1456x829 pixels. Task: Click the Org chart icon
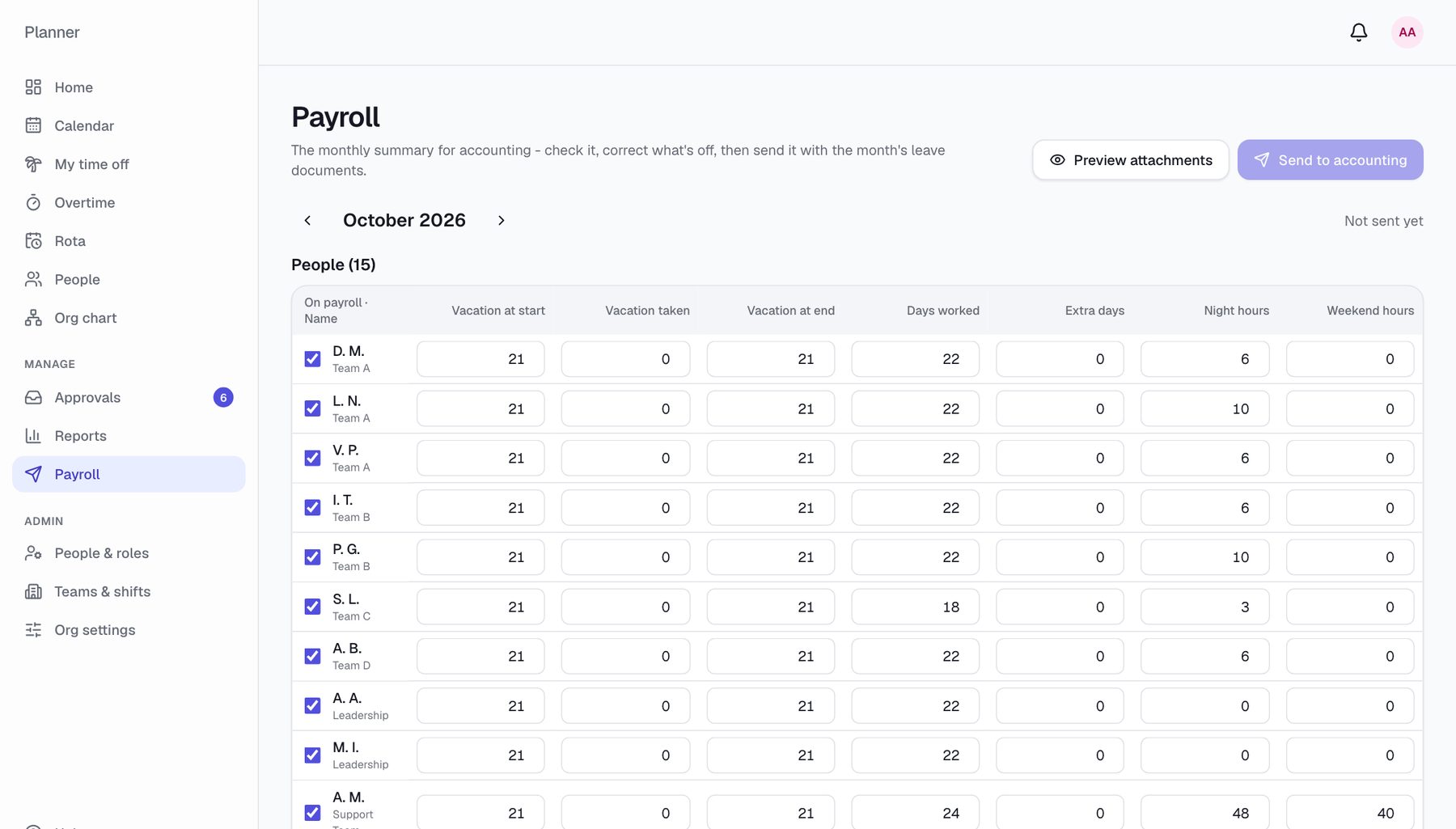click(33, 318)
